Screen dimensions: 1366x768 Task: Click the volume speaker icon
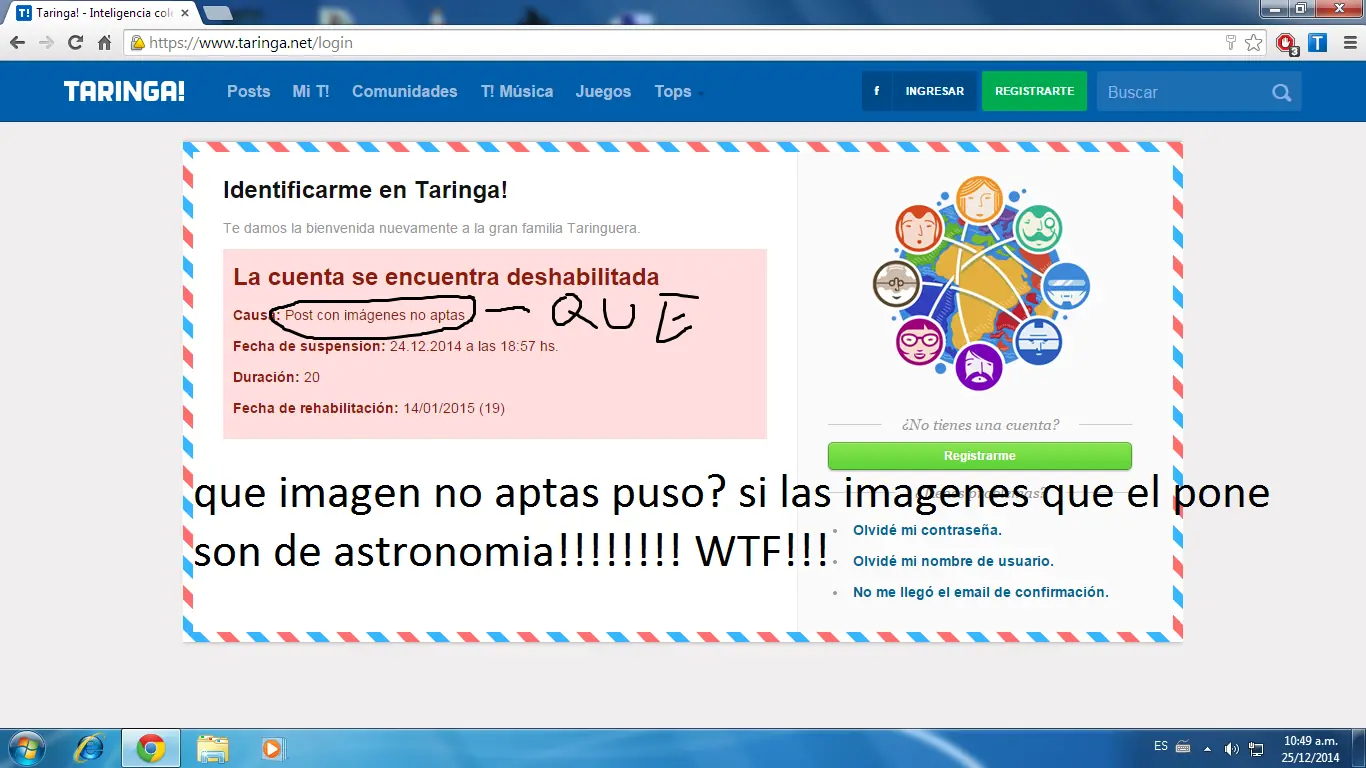pyautogui.click(x=1231, y=748)
